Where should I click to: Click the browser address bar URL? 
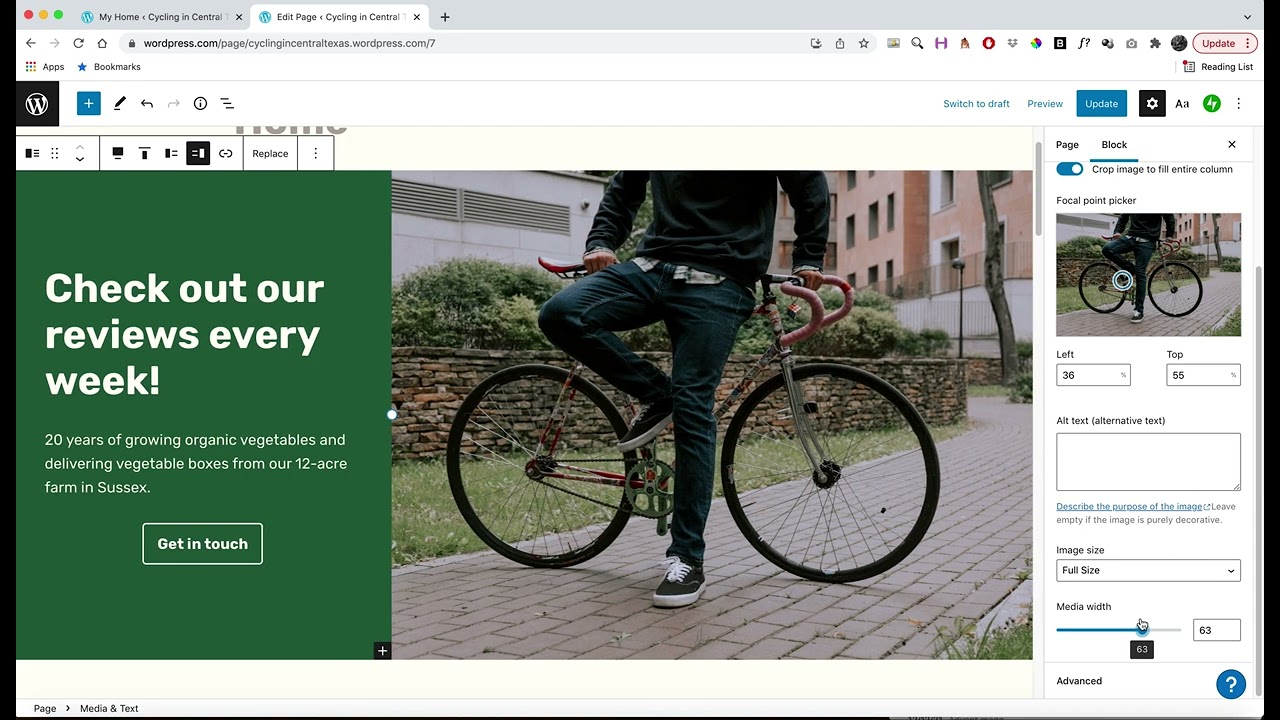289,44
